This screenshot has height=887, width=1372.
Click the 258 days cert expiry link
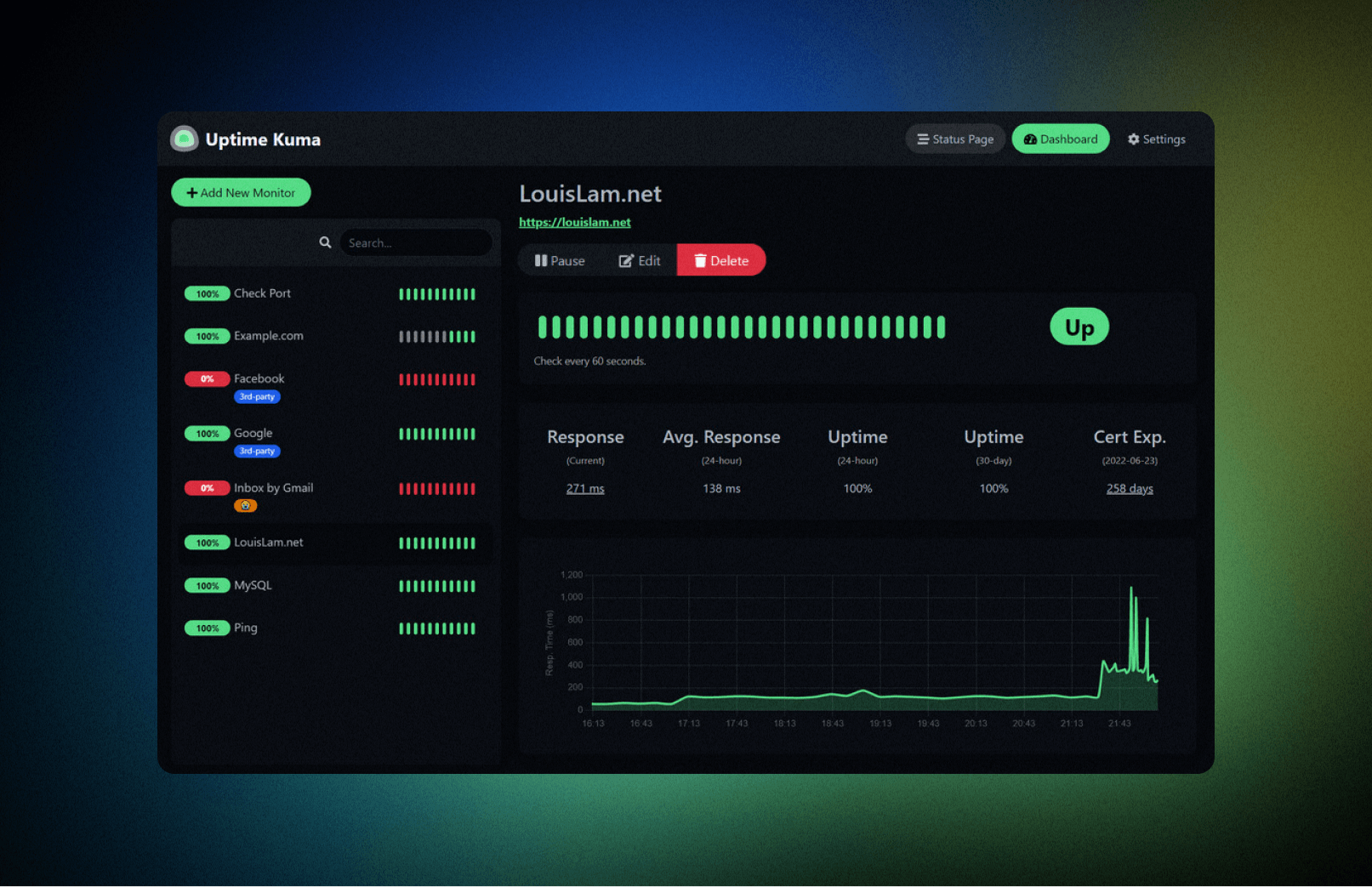[x=1130, y=488]
